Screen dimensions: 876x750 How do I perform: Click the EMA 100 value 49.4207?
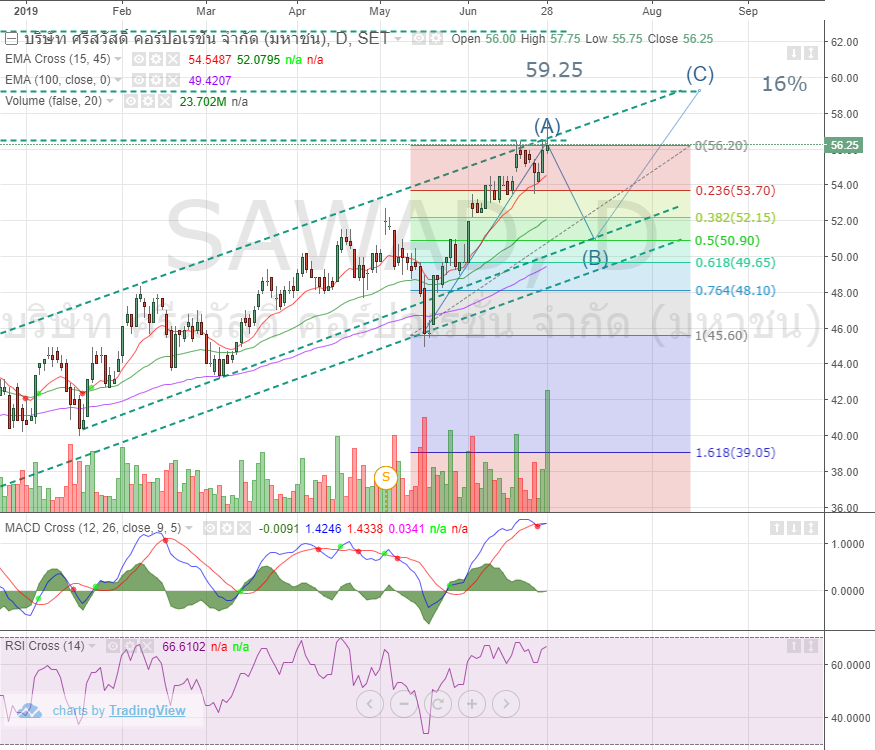pyautogui.click(x=210, y=80)
